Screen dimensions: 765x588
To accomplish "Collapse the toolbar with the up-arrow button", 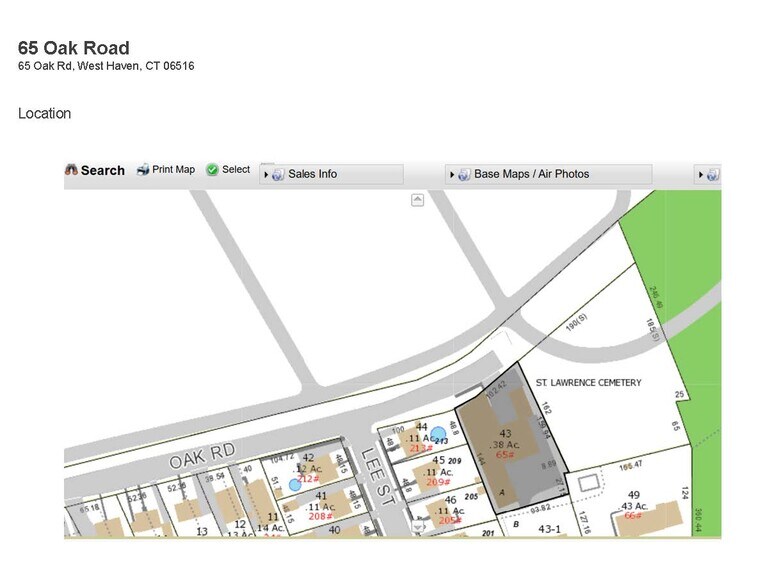I will tap(418, 200).
